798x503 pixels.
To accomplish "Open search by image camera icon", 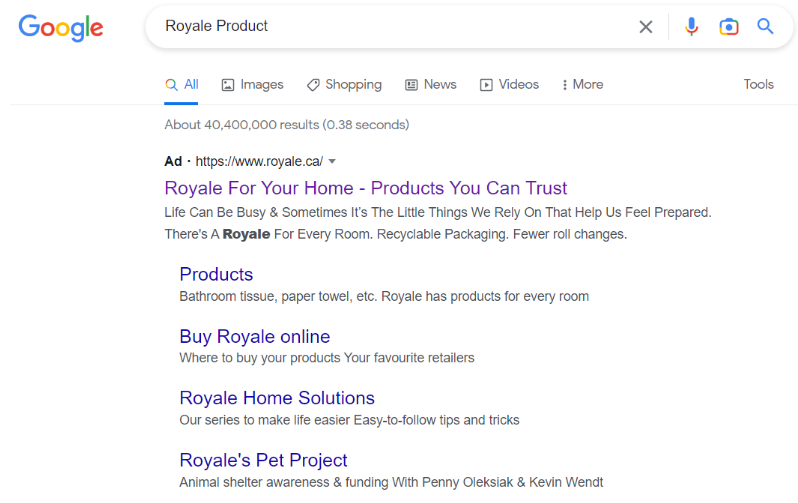I will 729,26.
